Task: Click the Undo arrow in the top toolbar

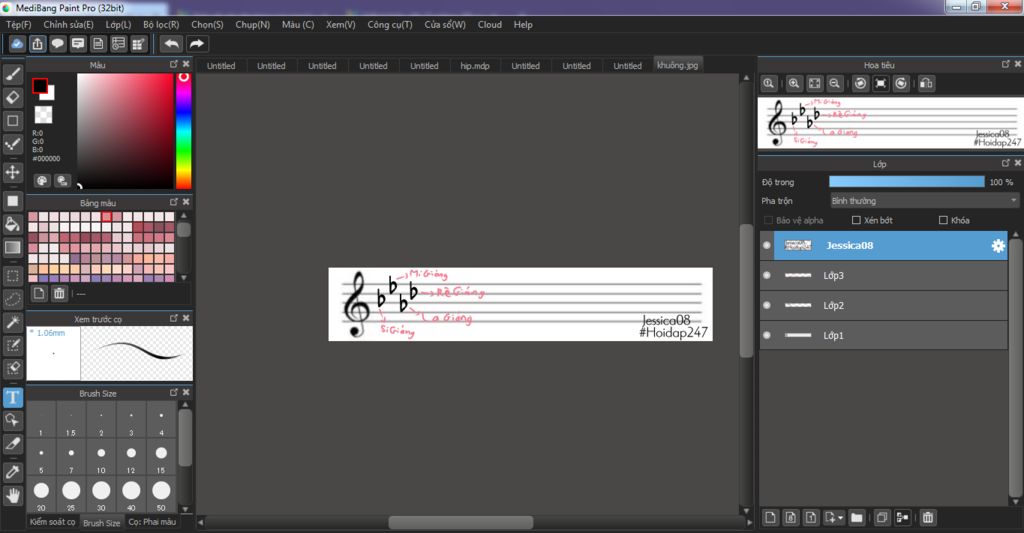Action: pos(171,44)
